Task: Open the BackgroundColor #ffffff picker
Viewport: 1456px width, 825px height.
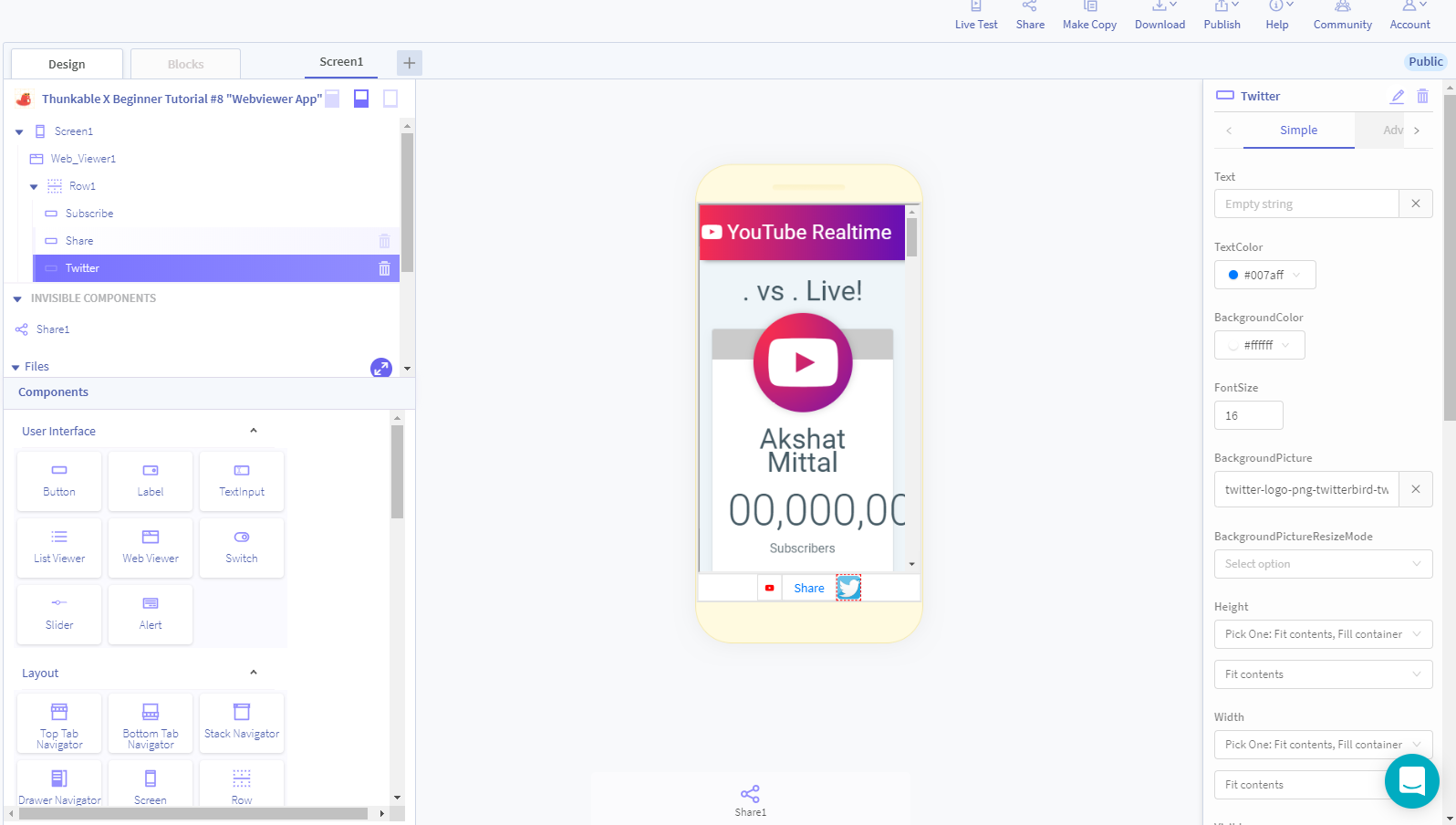Action: [x=1259, y=345]
